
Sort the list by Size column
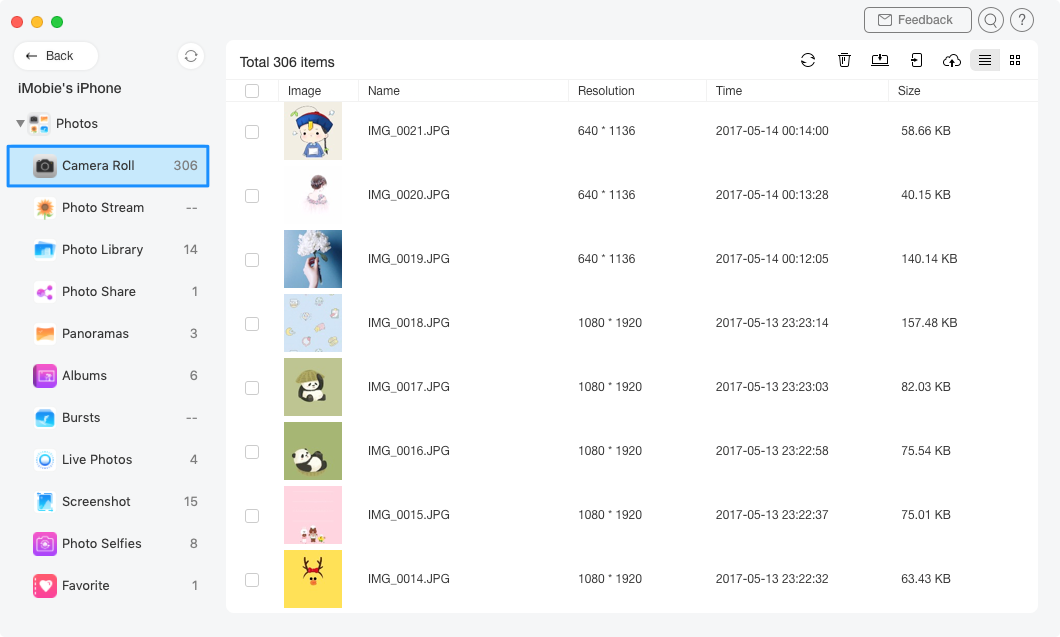(909, 91)
